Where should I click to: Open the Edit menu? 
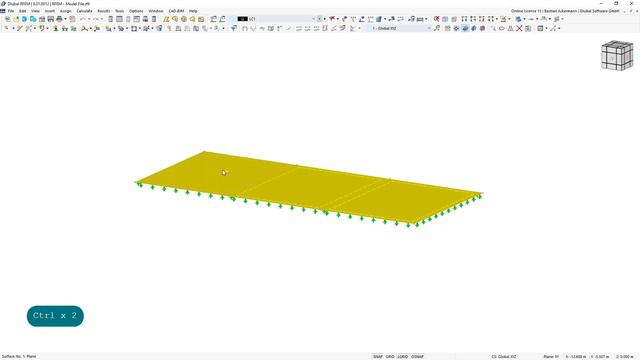23,11
